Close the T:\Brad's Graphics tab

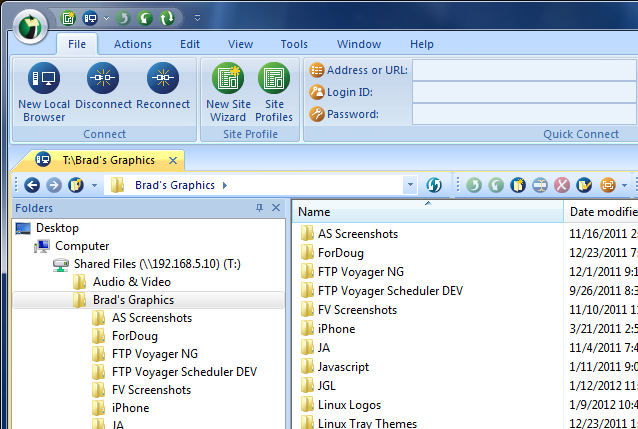click(173, 160)
